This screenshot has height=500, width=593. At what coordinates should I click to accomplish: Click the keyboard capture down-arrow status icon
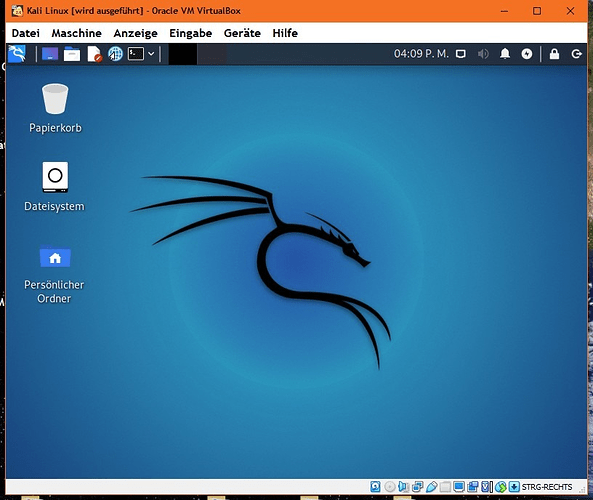[514, 487]
